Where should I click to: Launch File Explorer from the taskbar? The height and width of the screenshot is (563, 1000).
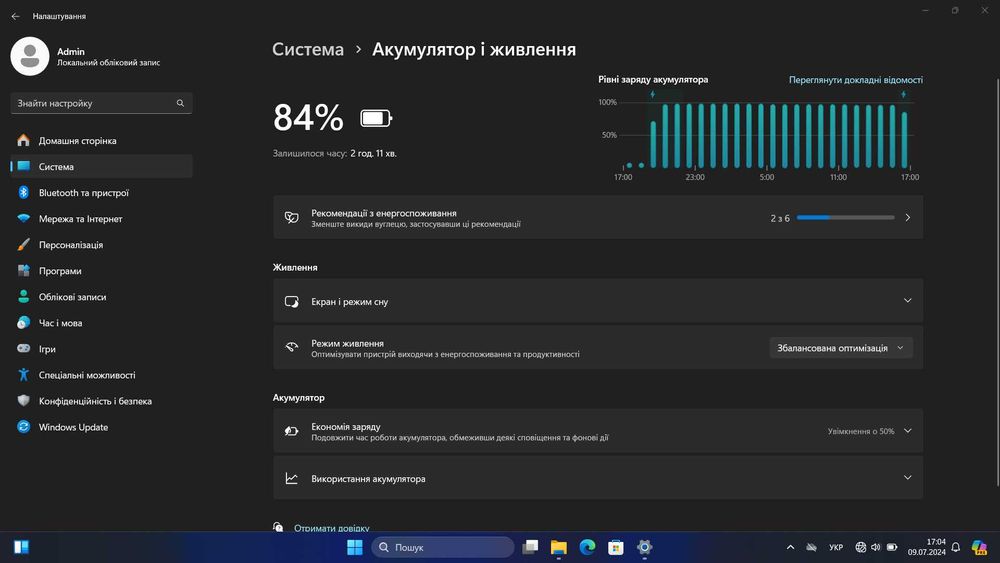[x=559, y=547]
